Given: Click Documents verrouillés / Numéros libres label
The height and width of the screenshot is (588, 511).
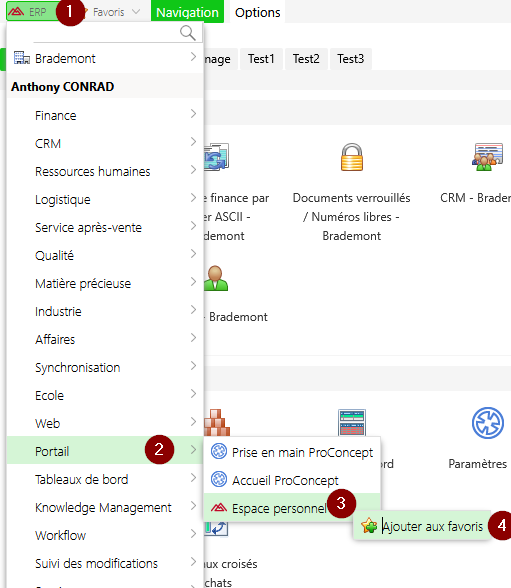Looking at the screenshot, I should click(x=352, y=217).
